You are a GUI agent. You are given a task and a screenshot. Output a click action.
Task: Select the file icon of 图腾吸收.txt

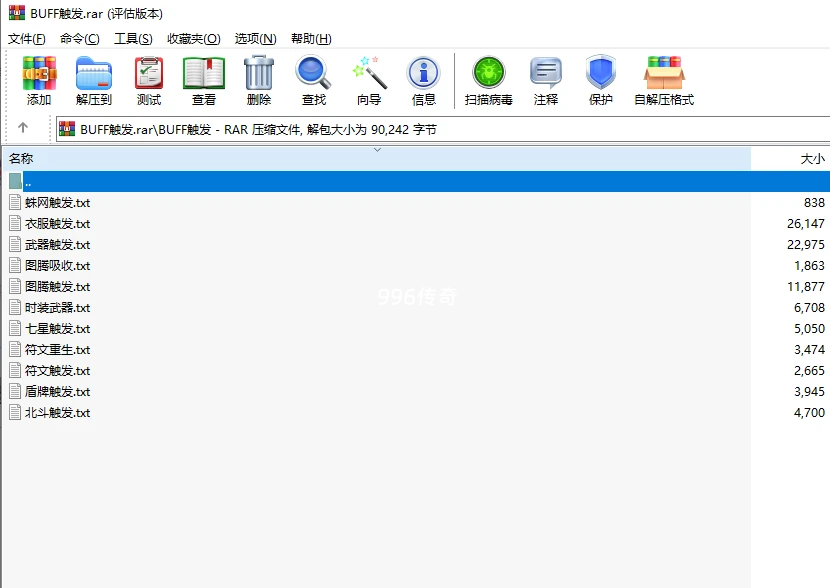point(15,265)
